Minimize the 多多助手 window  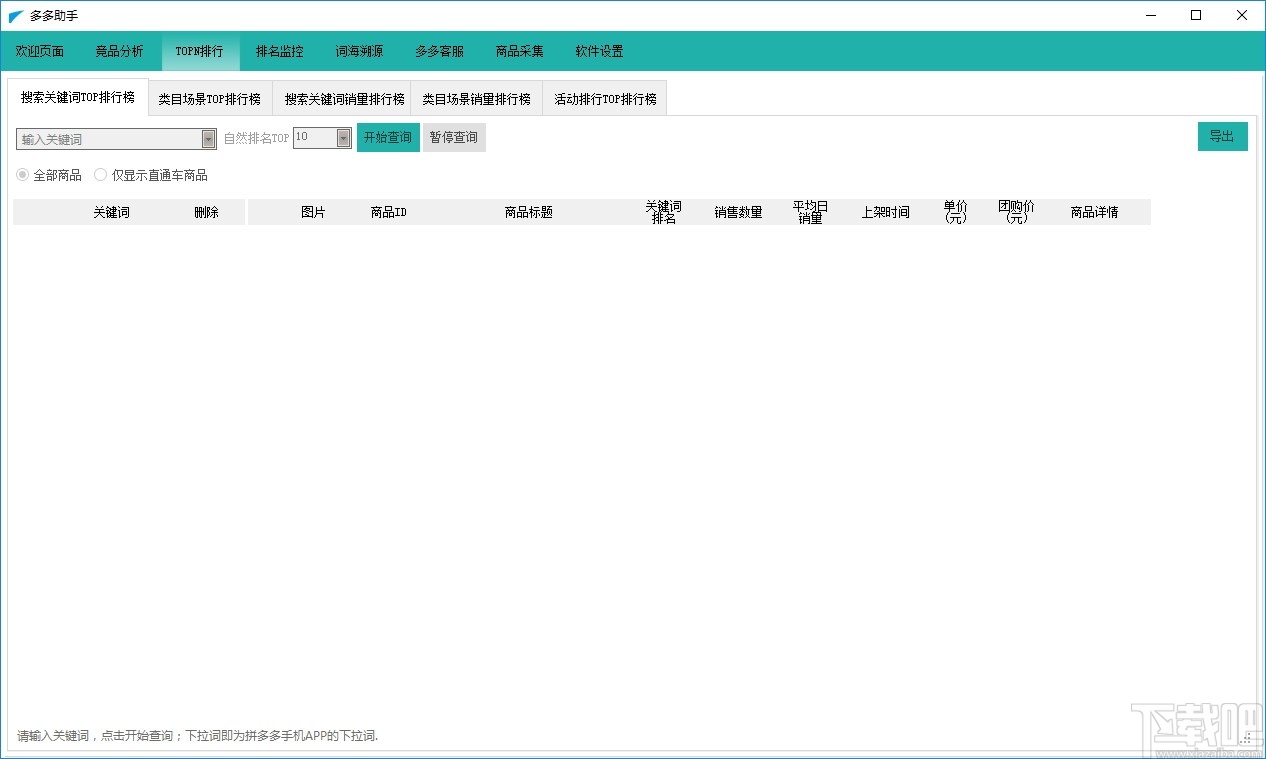click(1152, 16)
